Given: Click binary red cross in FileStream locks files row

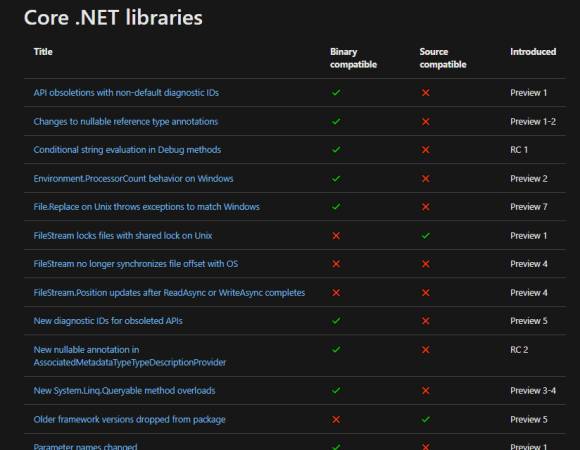Looking at the screenshot, I should [336, 236].
